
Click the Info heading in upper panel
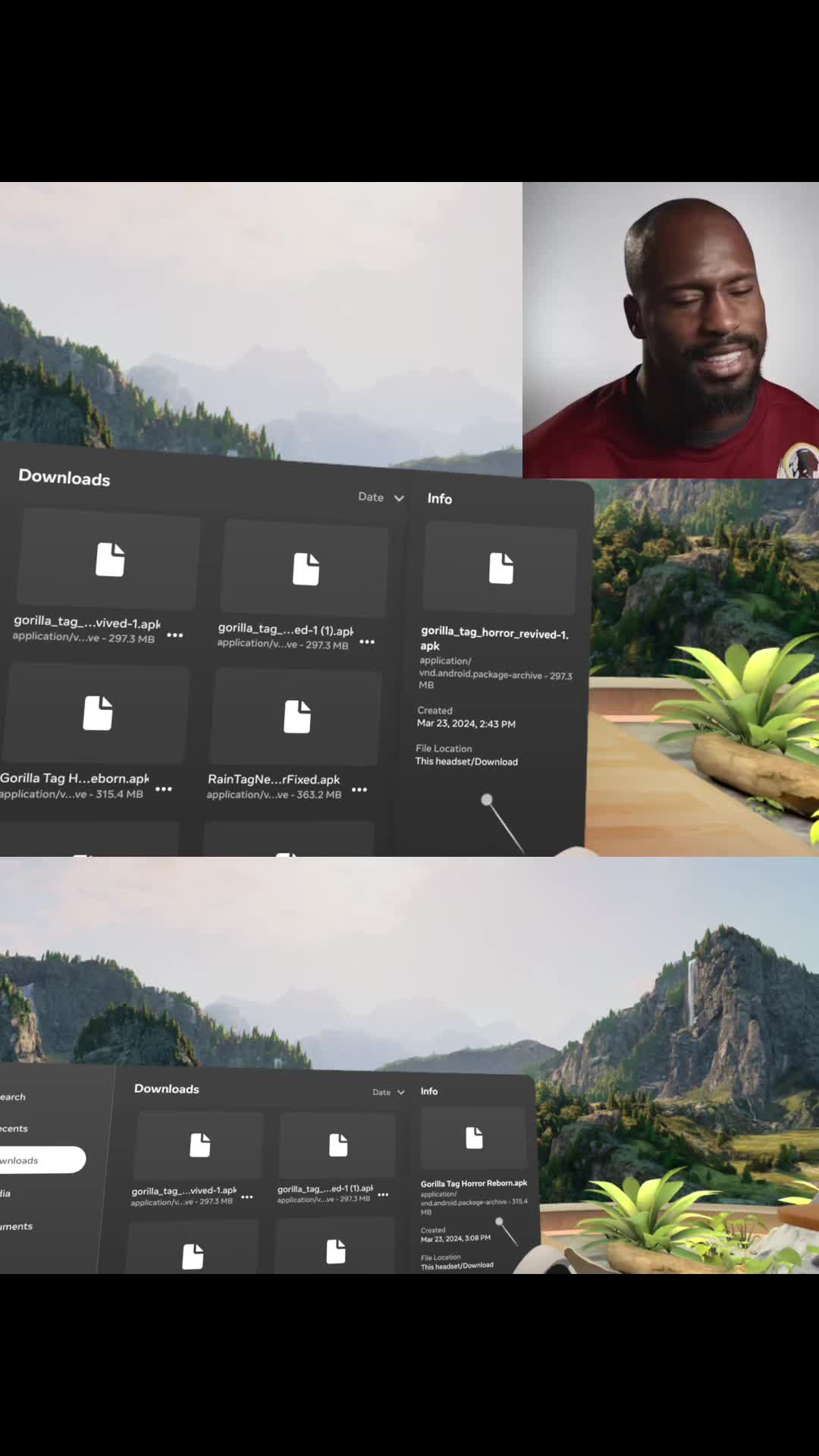click(440, 498)
